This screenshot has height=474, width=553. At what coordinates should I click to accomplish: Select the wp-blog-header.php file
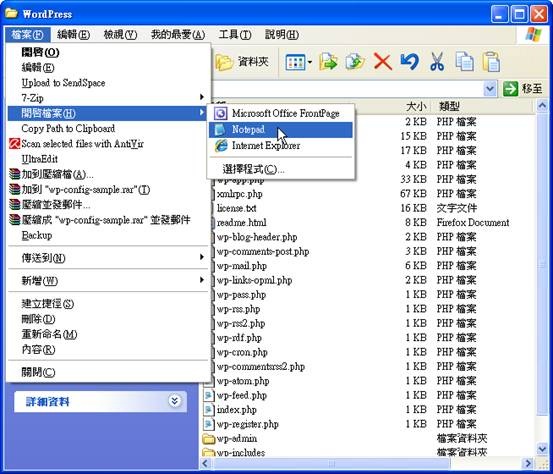(257, 237)
